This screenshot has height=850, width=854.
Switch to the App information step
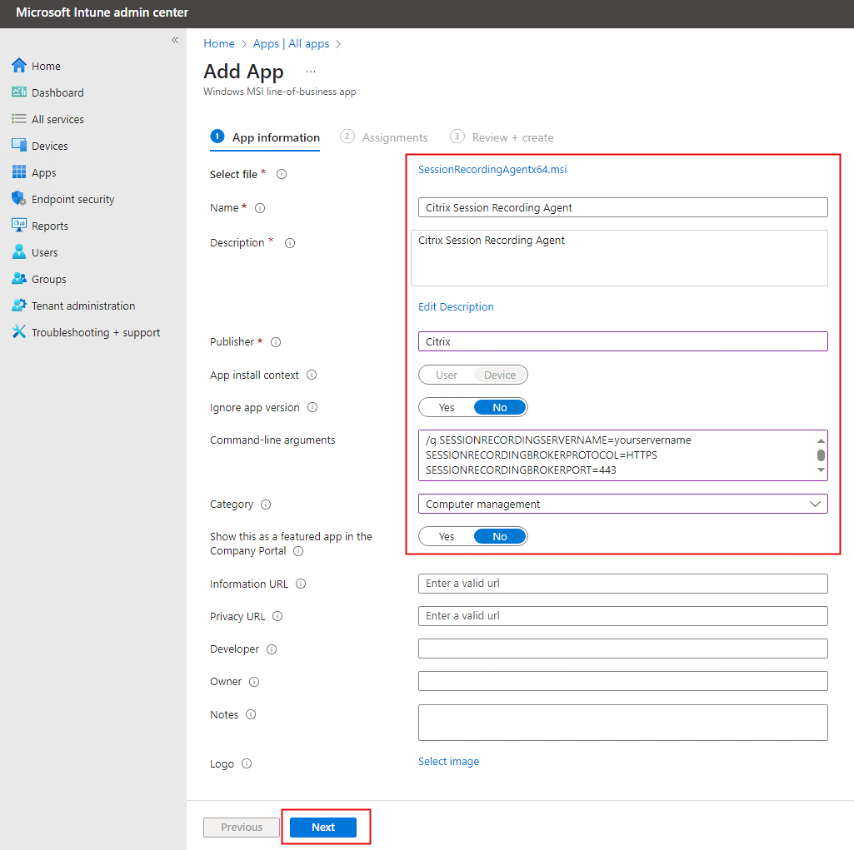[265, 137]
